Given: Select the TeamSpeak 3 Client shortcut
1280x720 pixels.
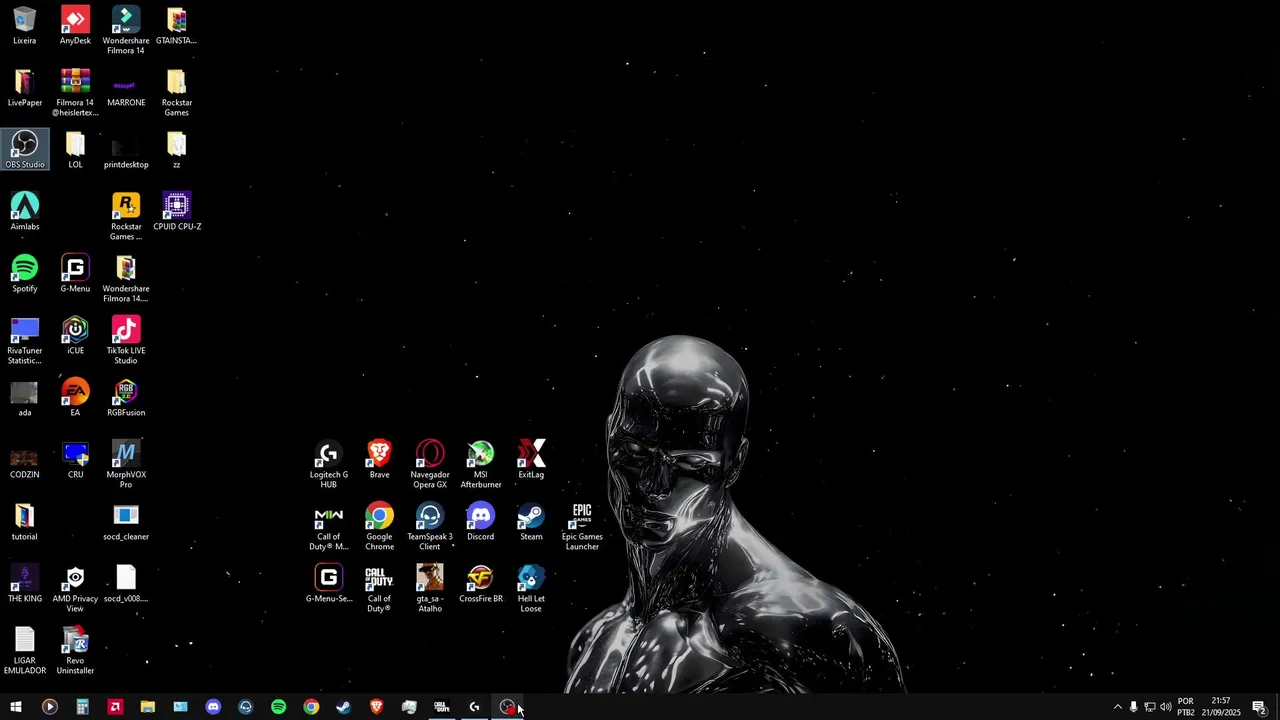Looking at the screenshot, I should point(430,527).
